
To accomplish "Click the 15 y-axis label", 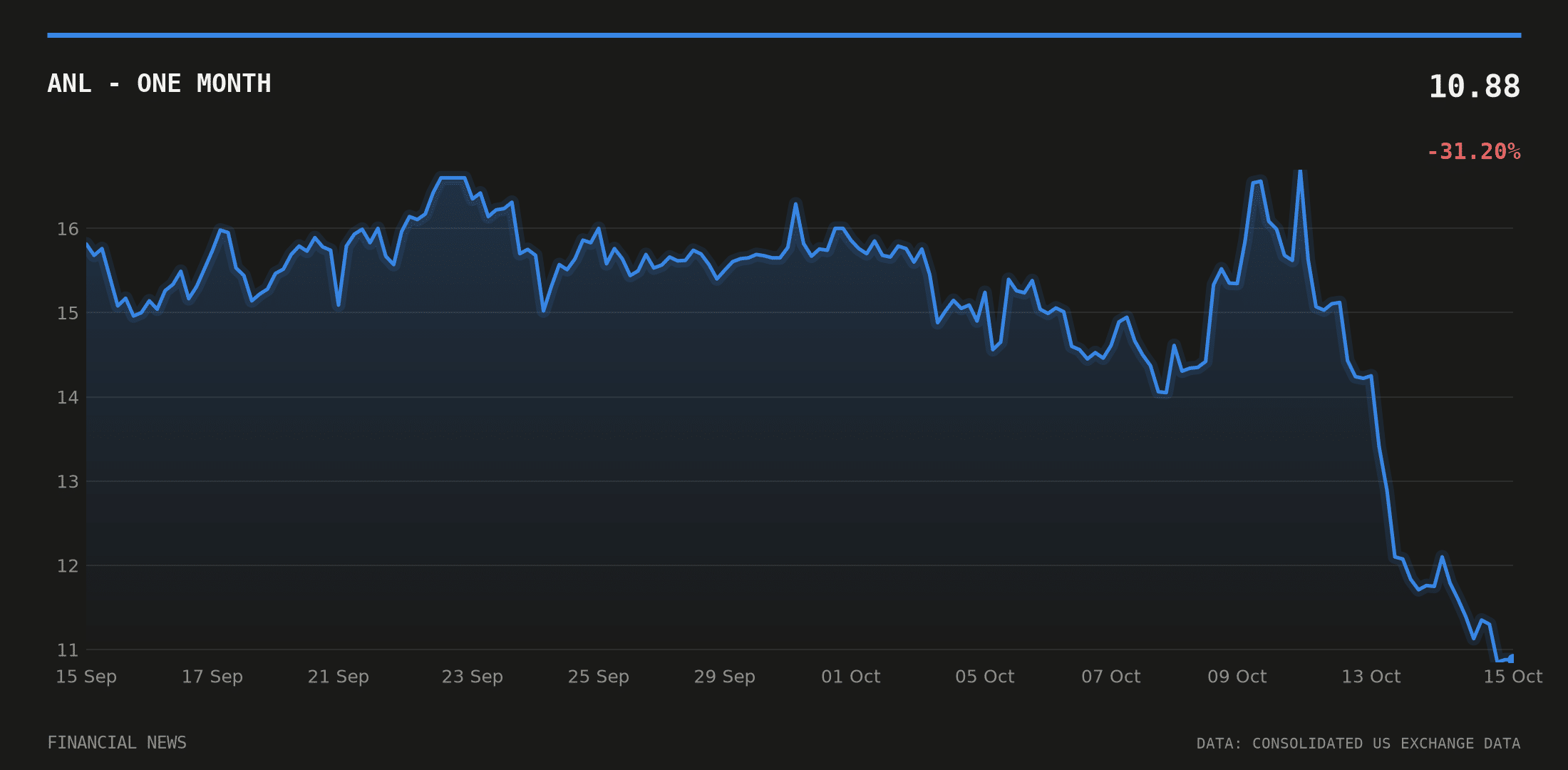I will [x=68, y=313].
